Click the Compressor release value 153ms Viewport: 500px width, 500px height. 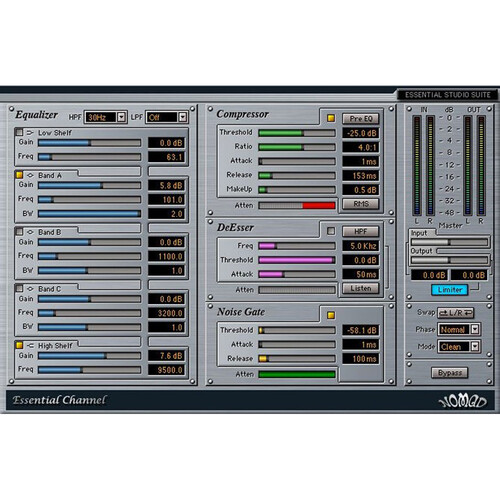point(361,176)
